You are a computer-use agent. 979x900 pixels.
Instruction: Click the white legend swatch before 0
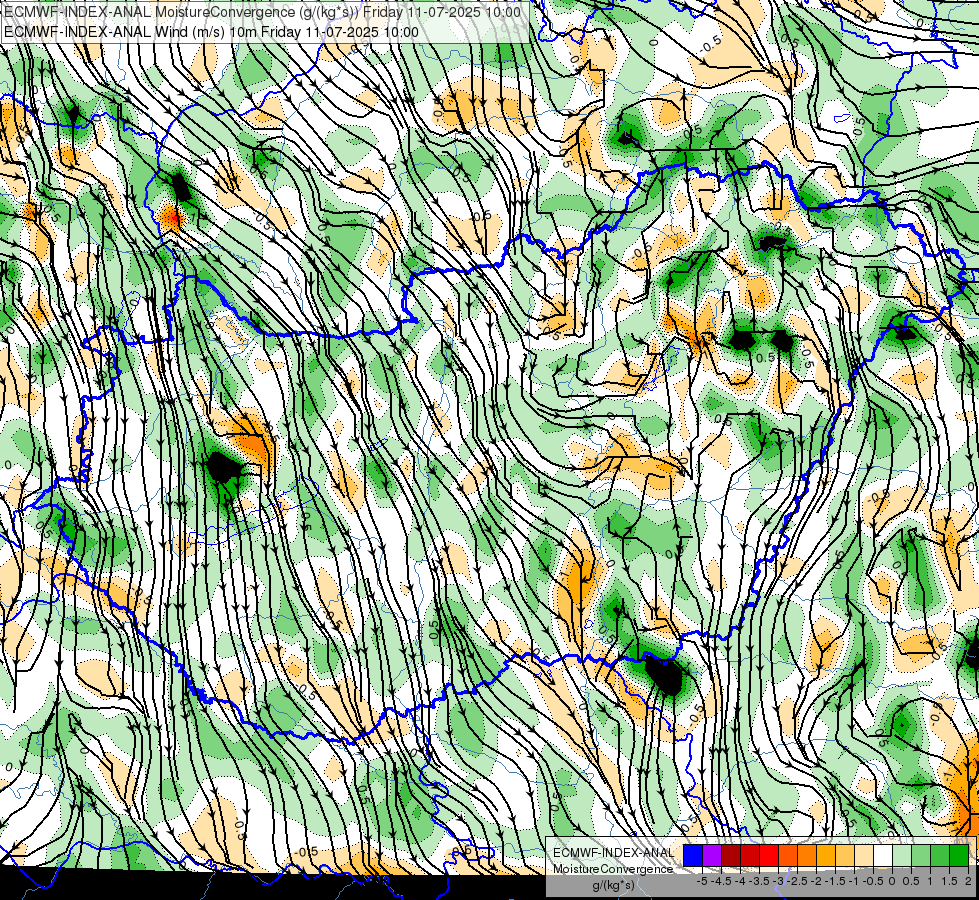click(883, 856)
